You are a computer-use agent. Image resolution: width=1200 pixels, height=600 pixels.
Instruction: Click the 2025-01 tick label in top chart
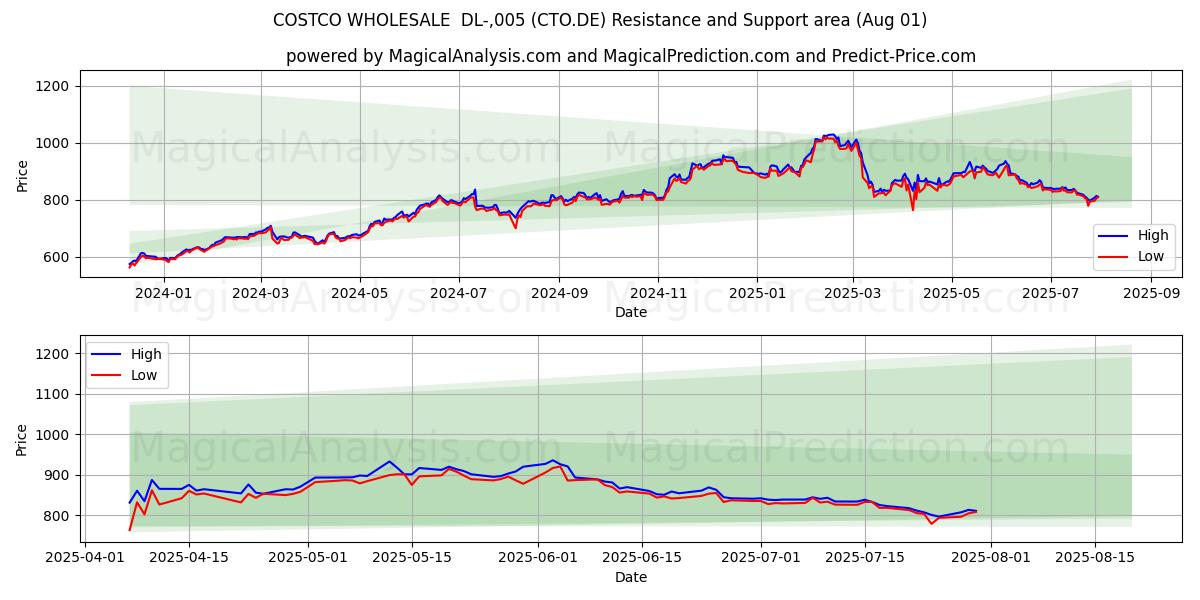(757, 293)
